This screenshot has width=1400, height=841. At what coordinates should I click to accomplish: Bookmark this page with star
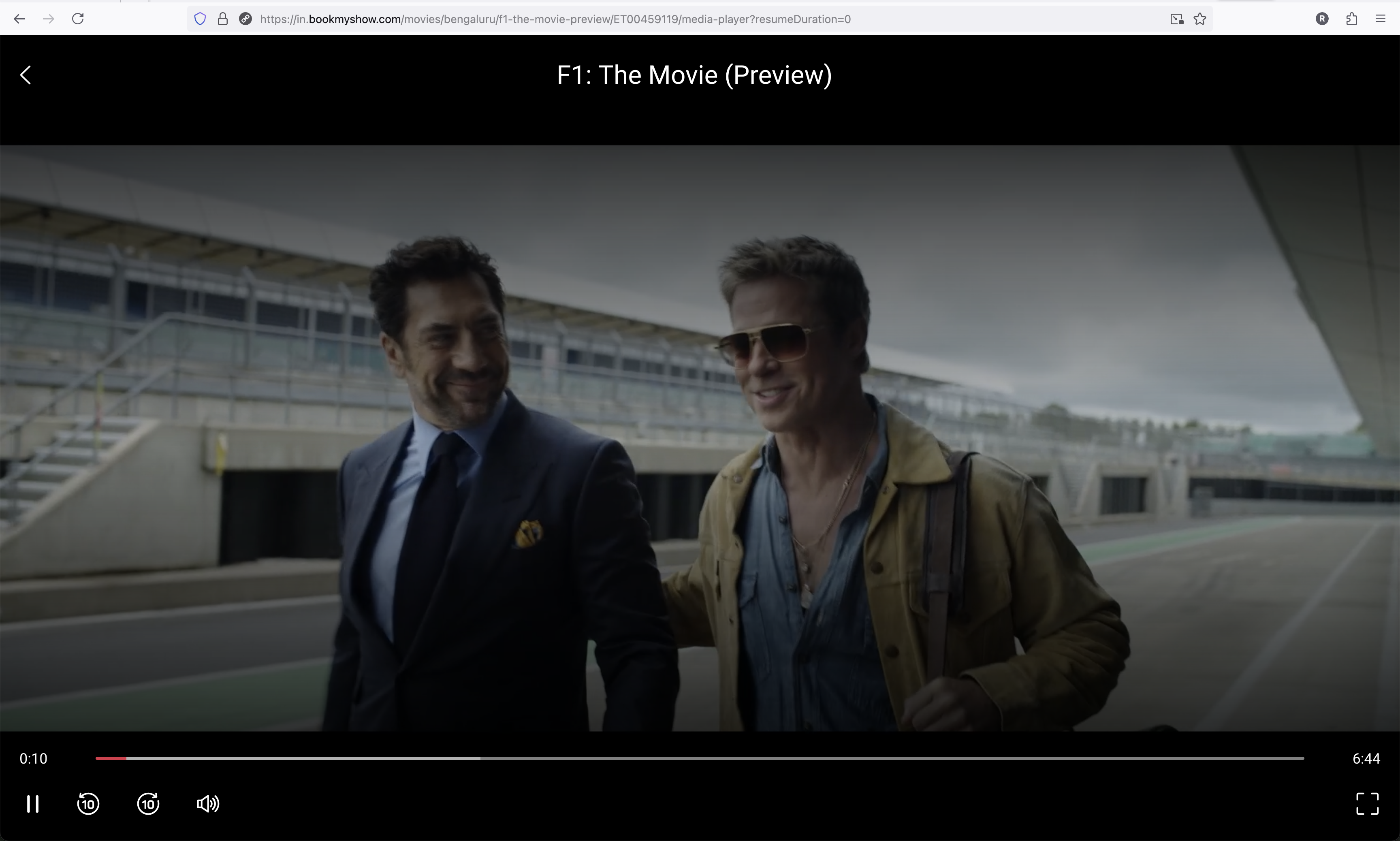[1199, 19]
